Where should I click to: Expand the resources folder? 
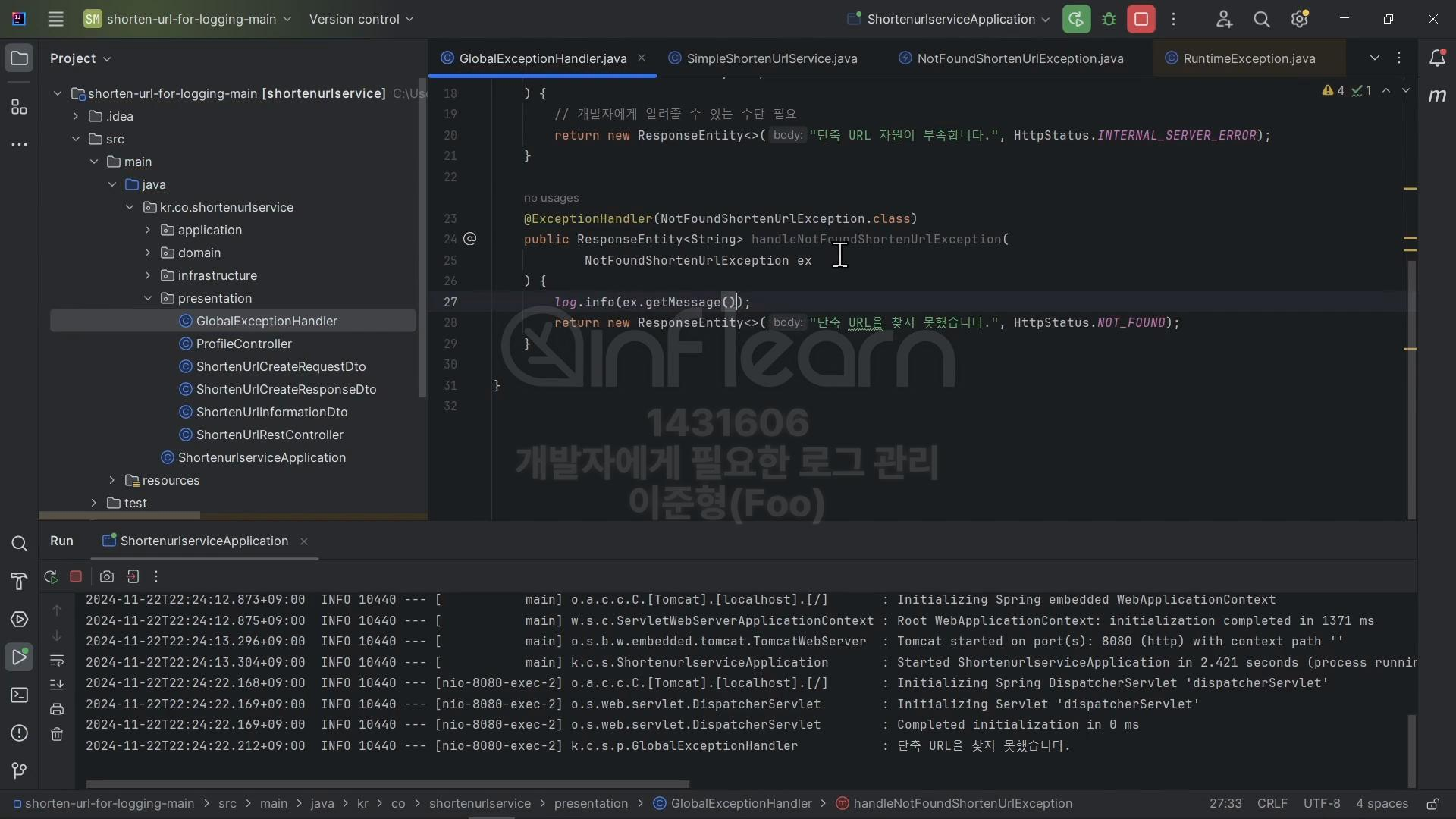[112, 481]
